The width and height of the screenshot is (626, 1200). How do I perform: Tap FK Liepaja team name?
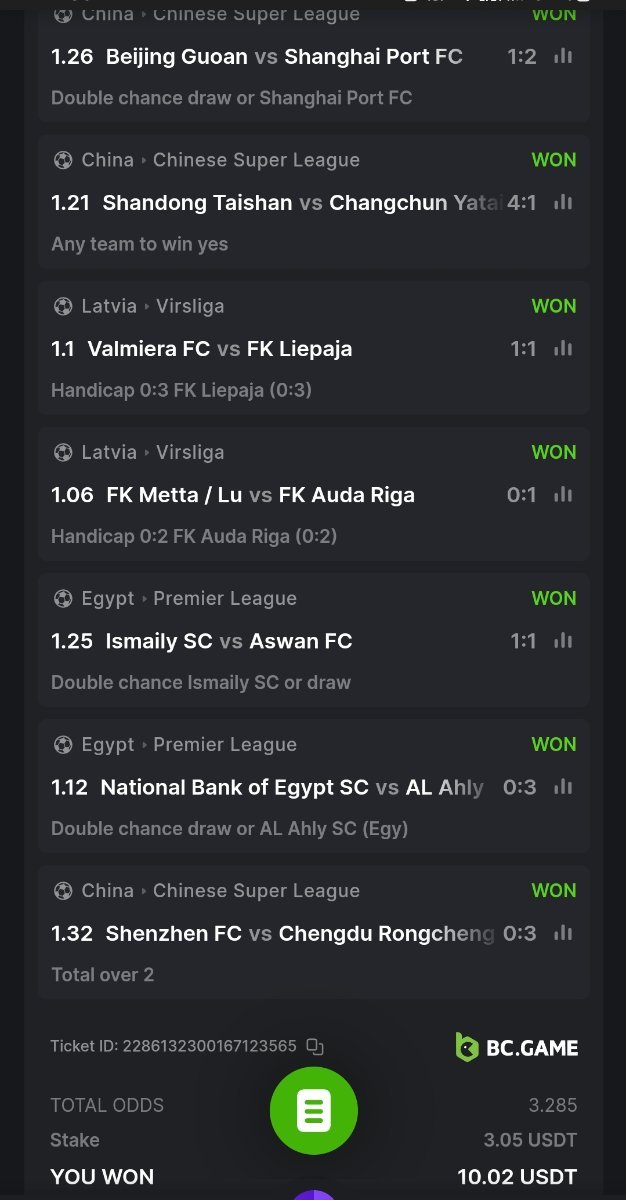(x=299, y=349)
